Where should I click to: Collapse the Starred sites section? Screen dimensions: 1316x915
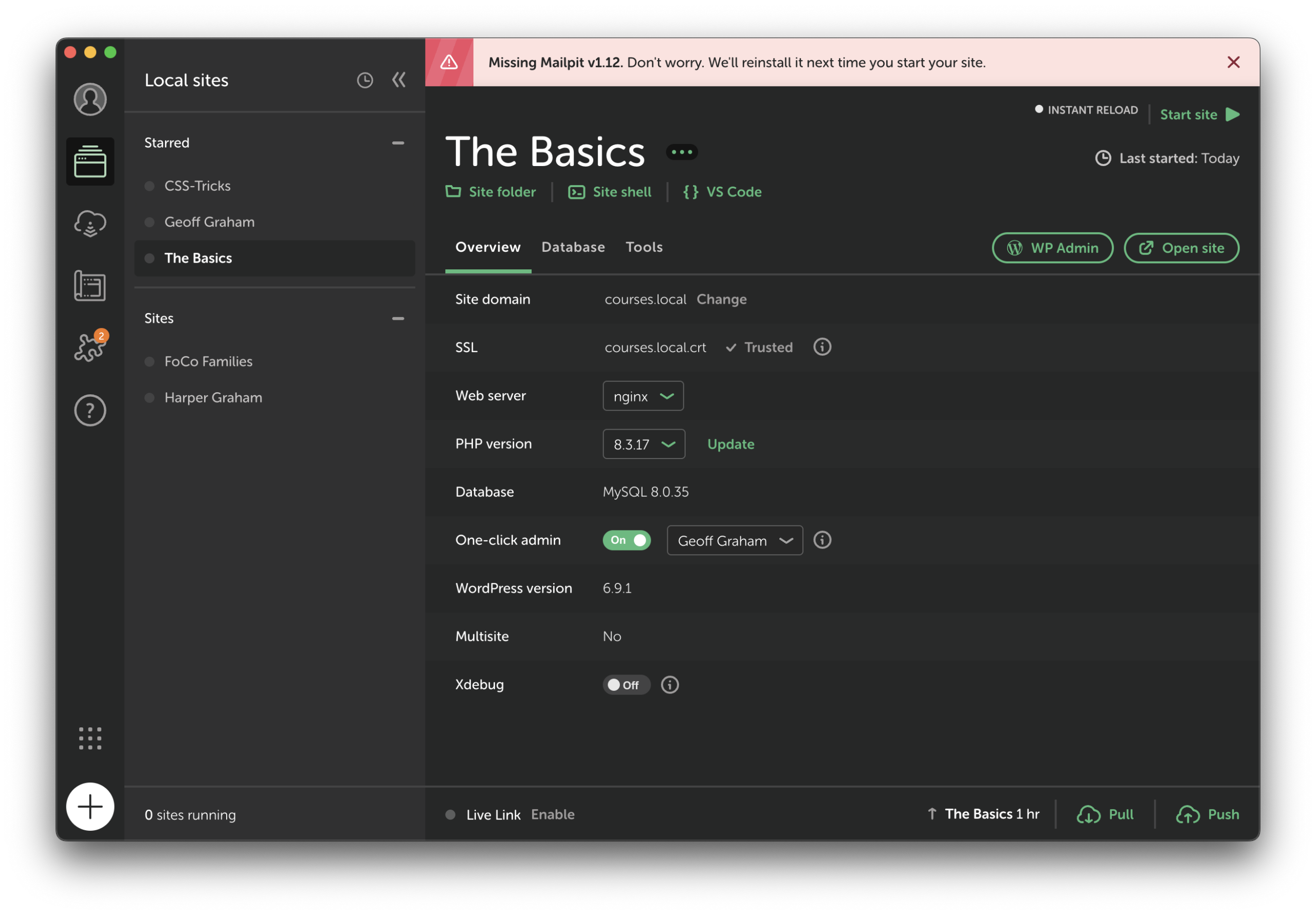coord(398,143)
